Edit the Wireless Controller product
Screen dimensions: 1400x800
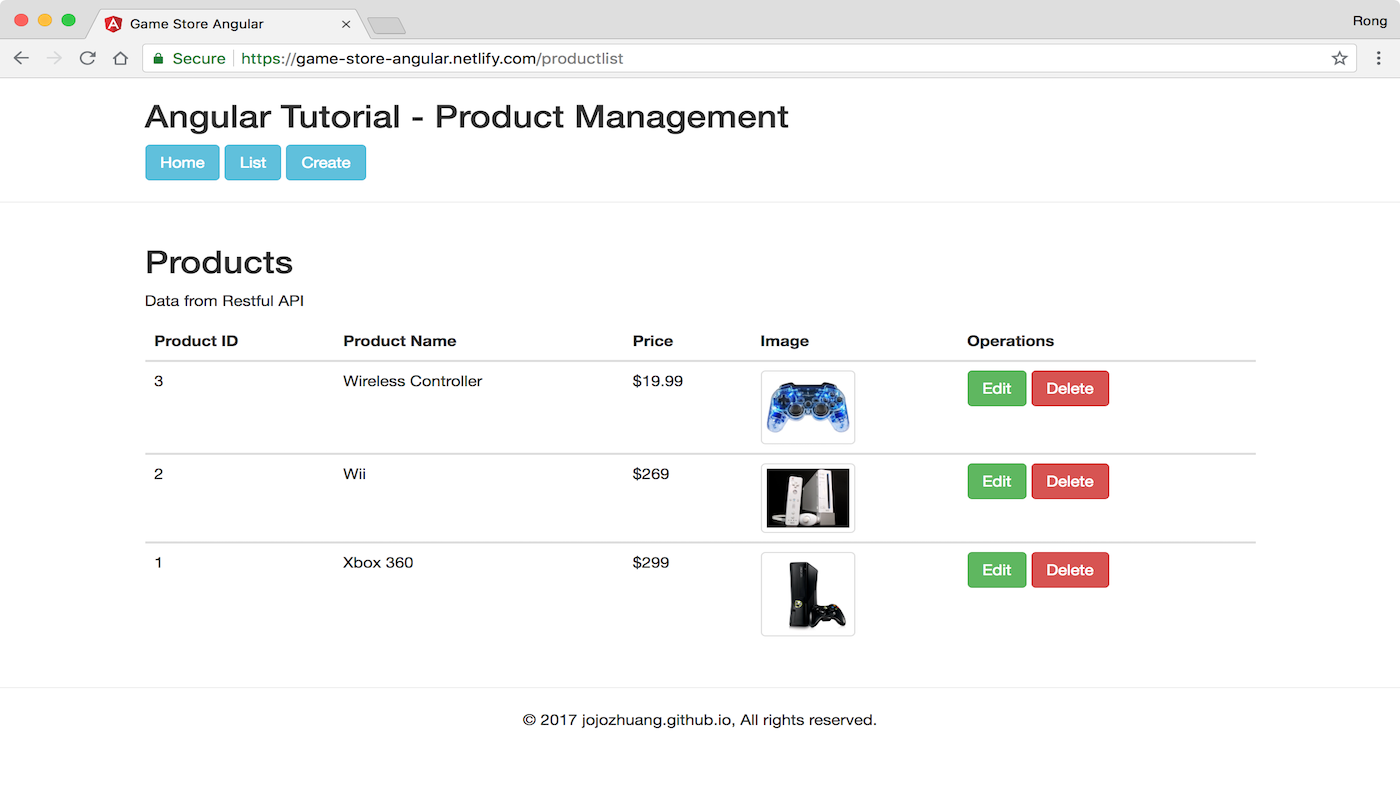[x=997, y=388]
